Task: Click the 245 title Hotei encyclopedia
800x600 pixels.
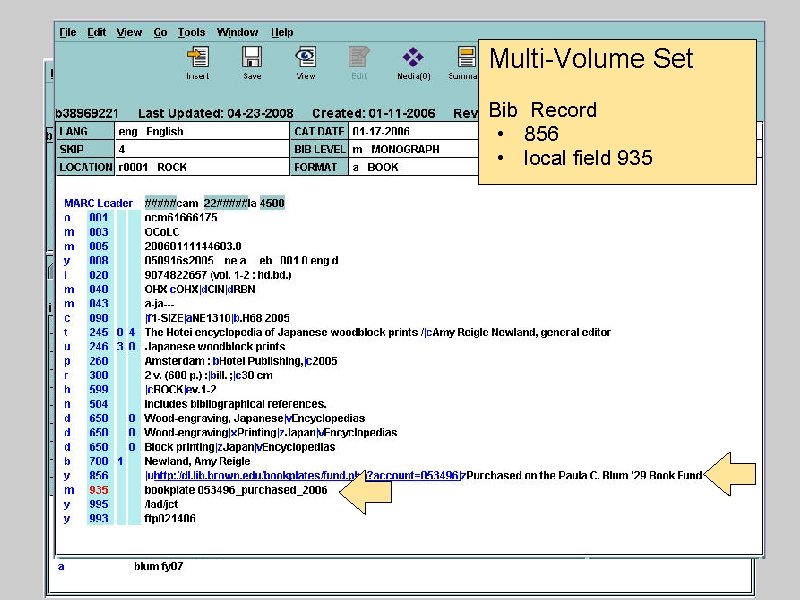Action: click(378, 332)
